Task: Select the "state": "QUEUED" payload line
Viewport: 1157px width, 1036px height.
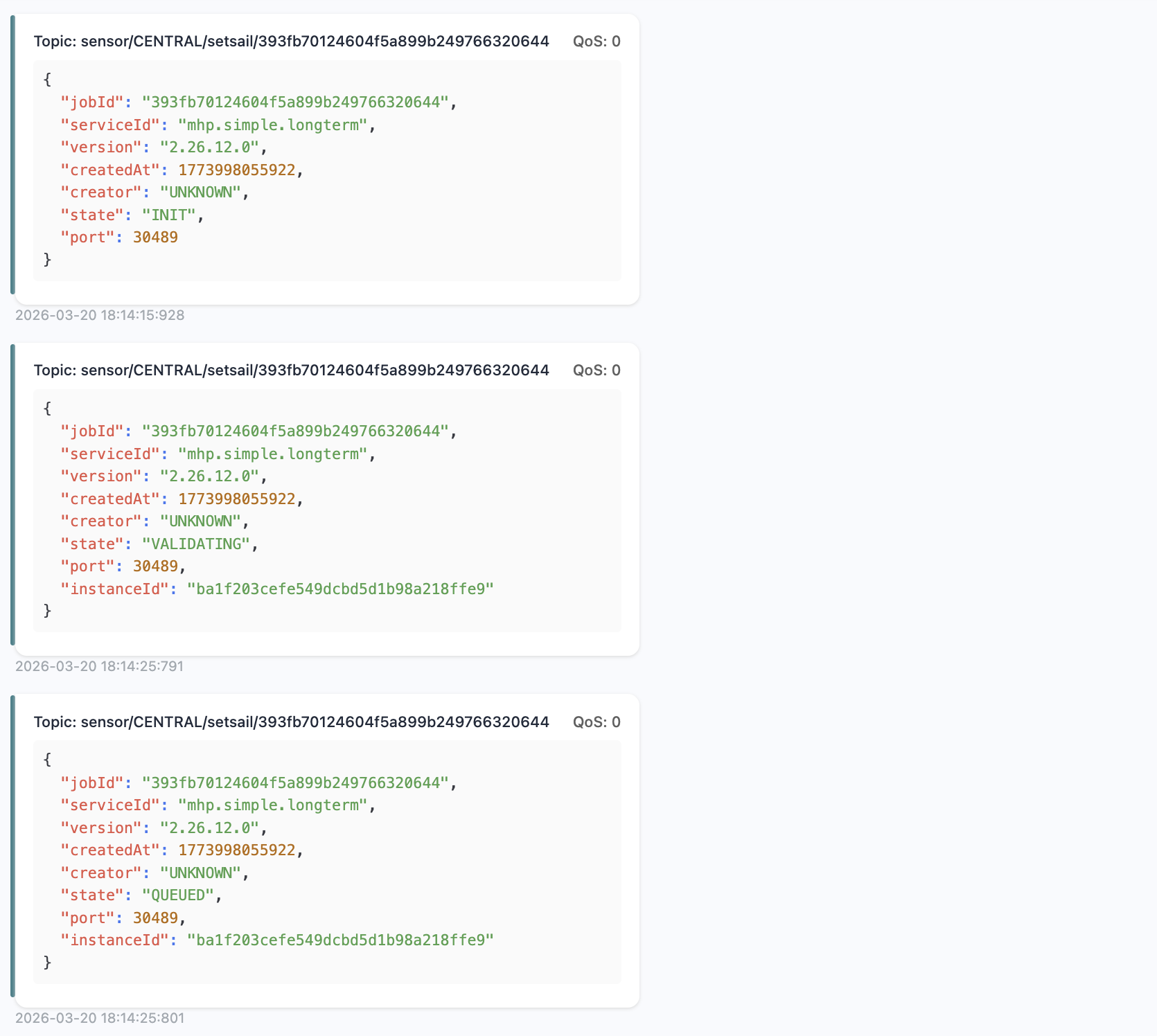Action: [x=141, y=895]
